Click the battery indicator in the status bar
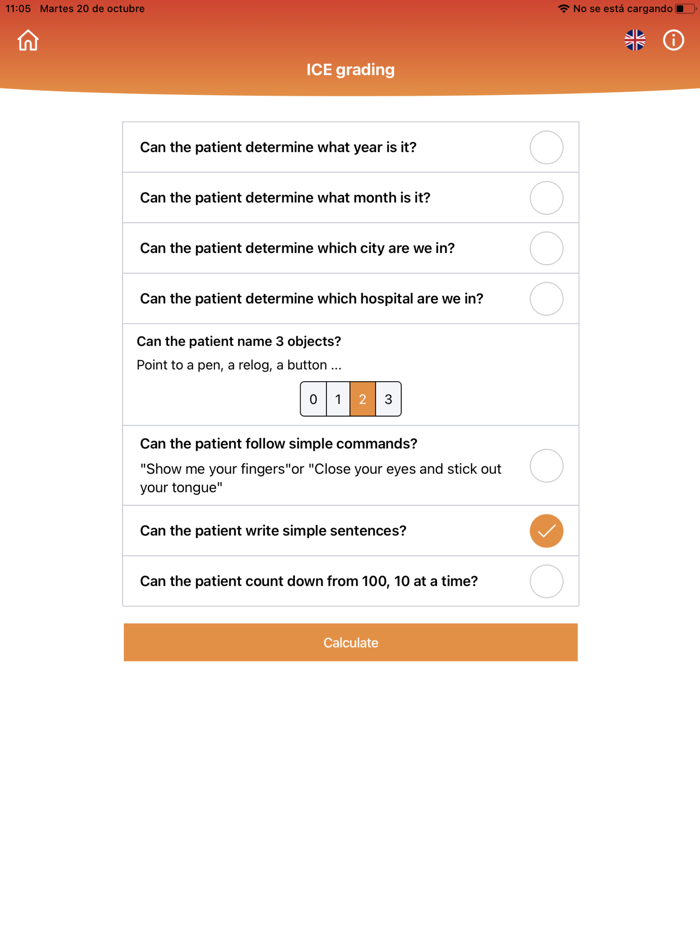Viewport: 700px width, 934px height. (x=686, y=8)
